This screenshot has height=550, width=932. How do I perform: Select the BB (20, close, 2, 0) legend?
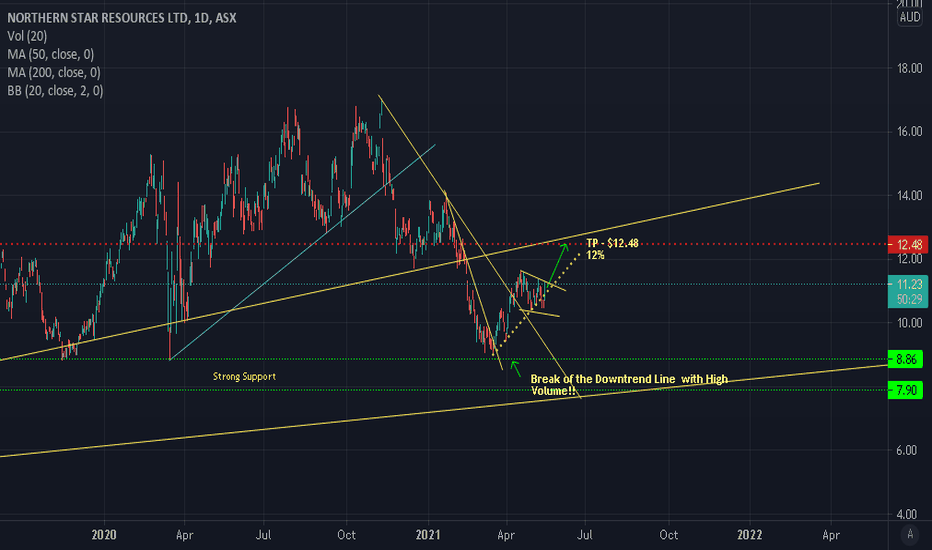pos(55,91)
